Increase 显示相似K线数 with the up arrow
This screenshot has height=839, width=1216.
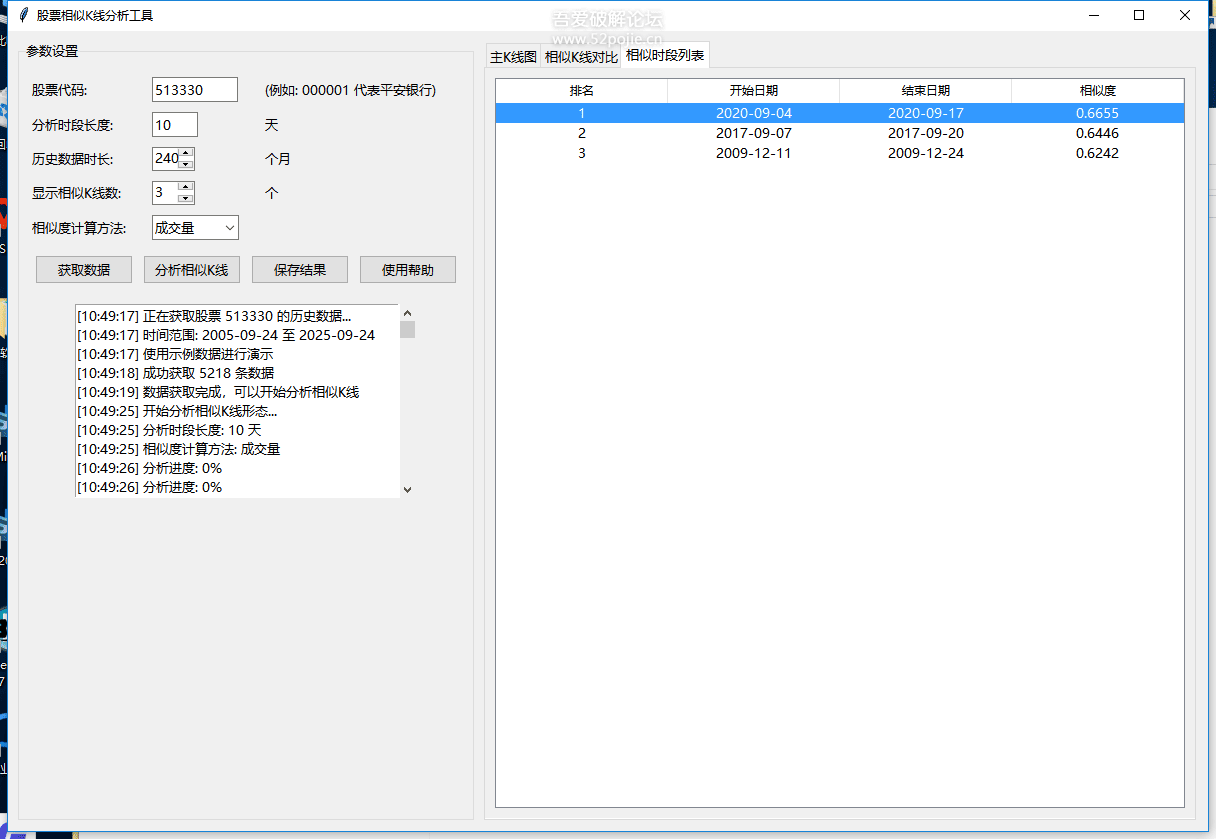[186, 187]
